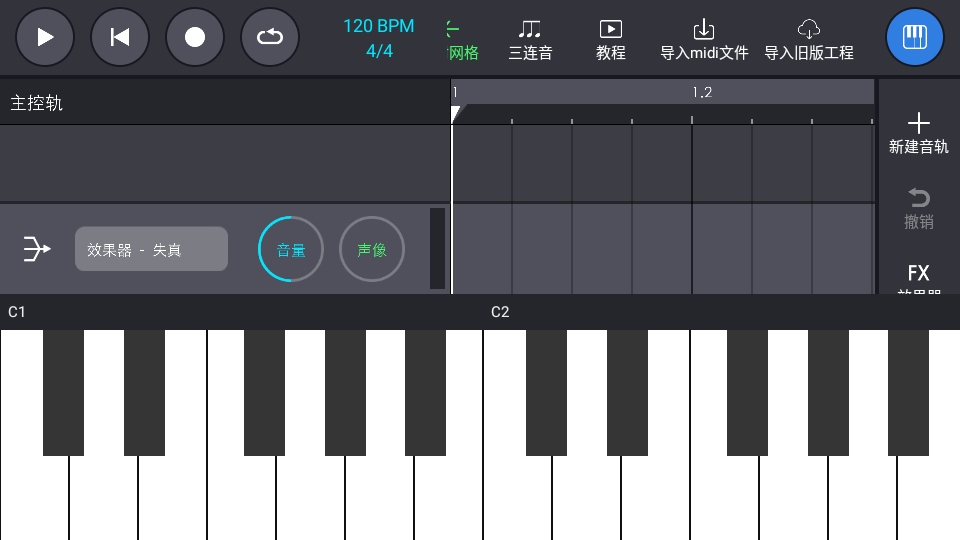Start recording with the Record button
The height and width of the screenshot is (540, 960).
tap(195, 37)
